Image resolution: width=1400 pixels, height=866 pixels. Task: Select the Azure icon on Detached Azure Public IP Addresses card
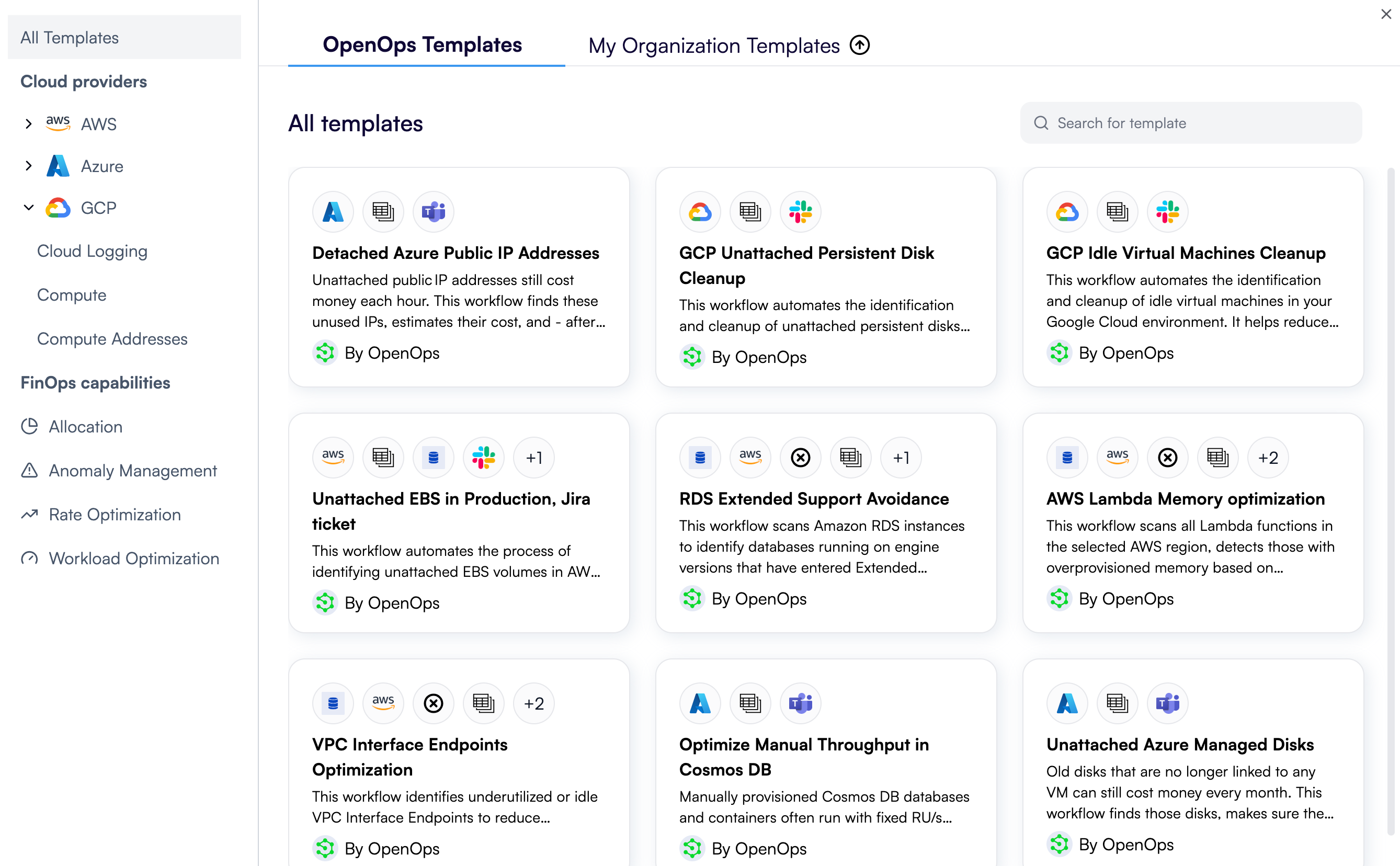333,211
